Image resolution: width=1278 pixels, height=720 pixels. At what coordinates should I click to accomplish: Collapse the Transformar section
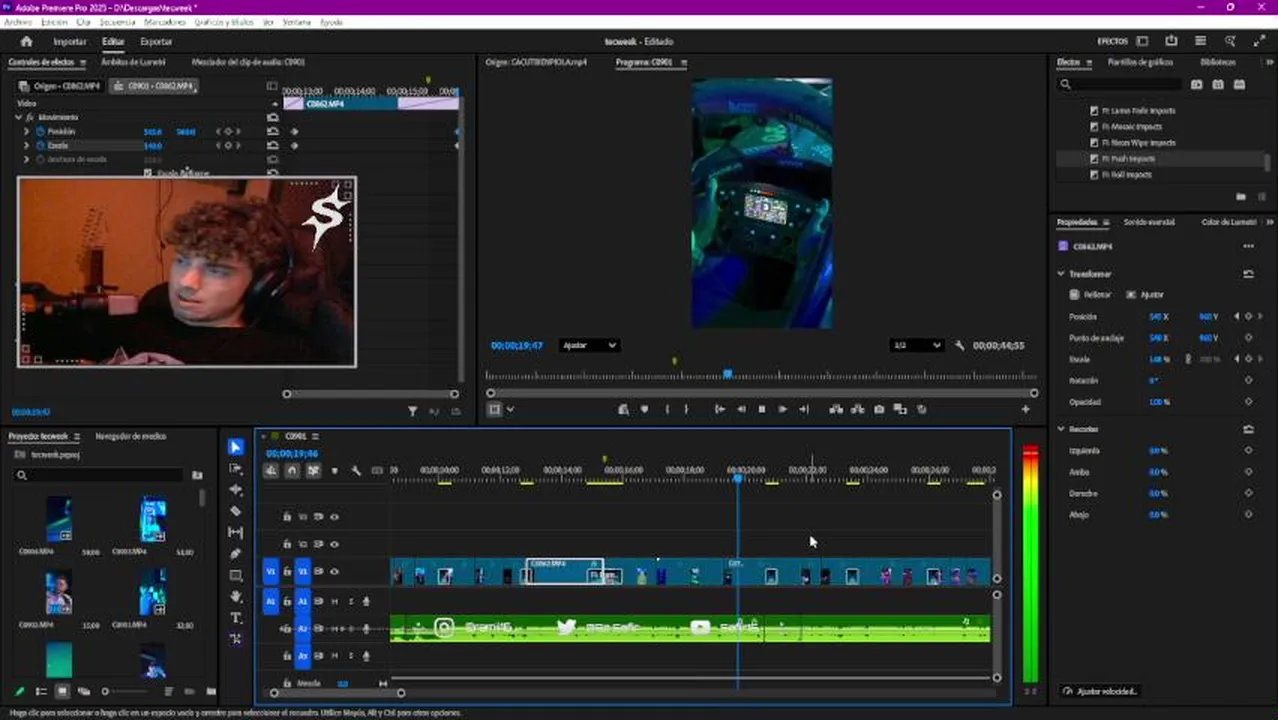[1061, 273]
